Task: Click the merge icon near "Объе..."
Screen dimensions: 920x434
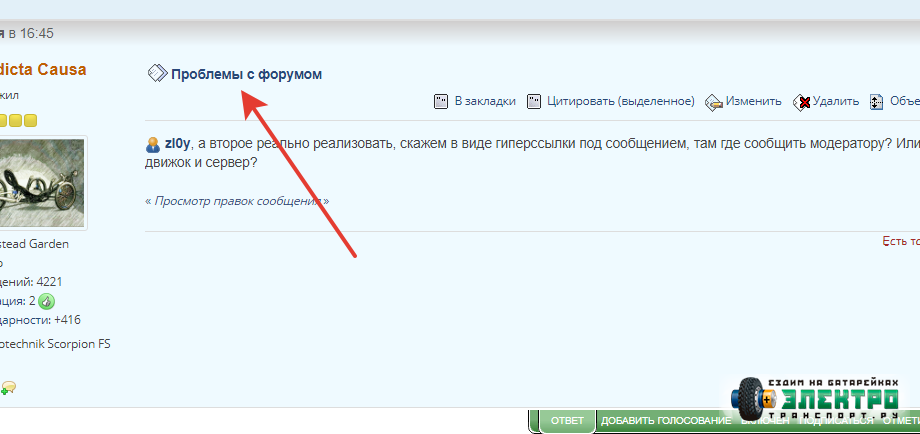Action: 876,102
